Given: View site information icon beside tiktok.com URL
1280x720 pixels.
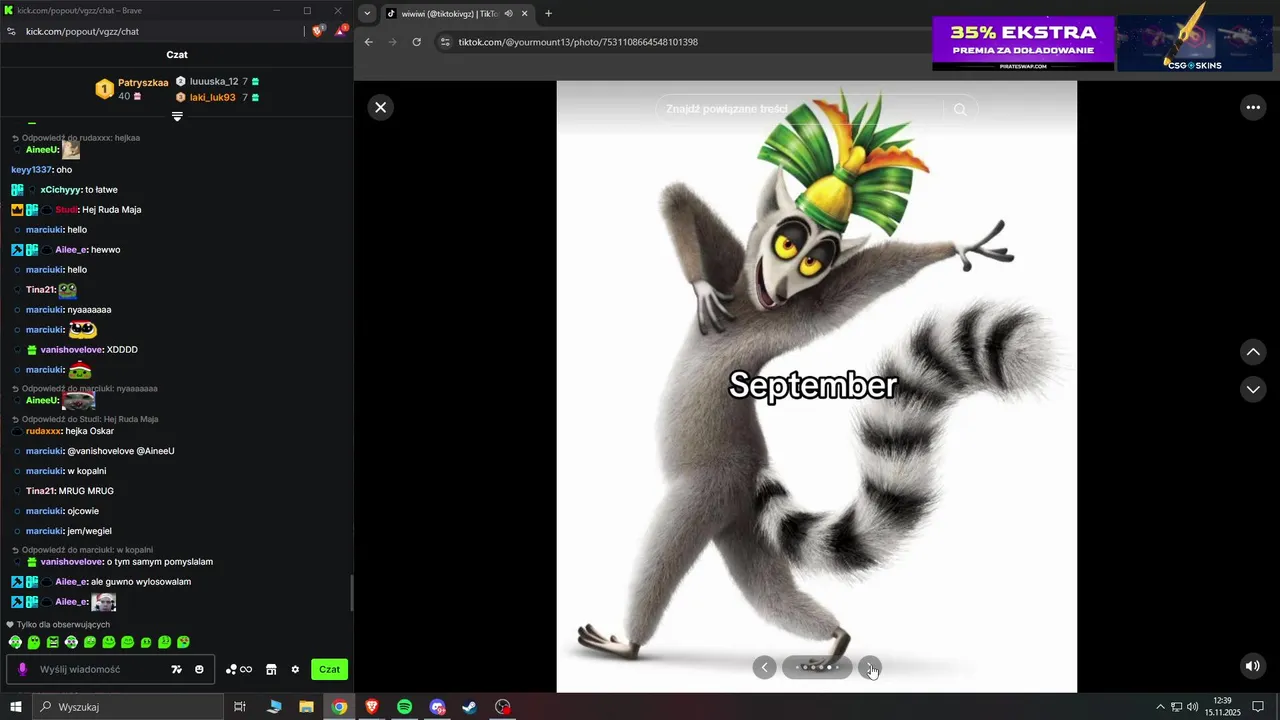Looking at the screenshot, I should tap(445, 42).
